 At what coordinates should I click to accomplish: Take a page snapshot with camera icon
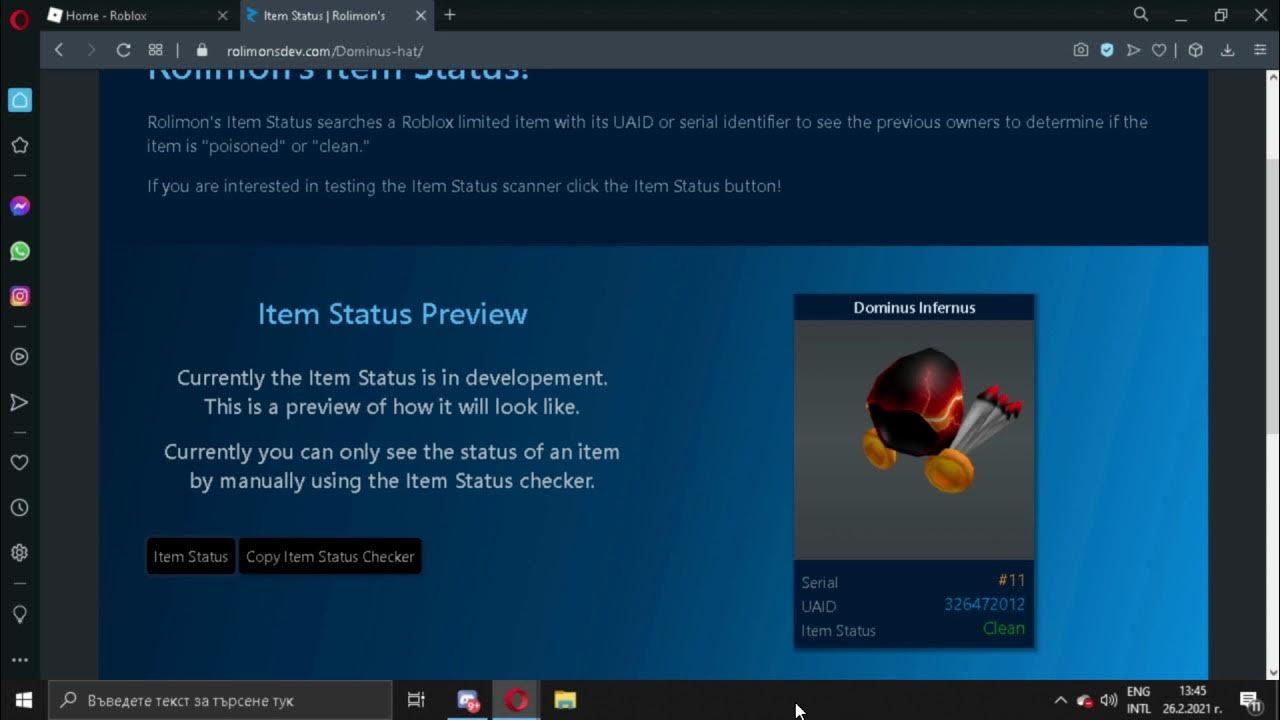click(1081, 50)
